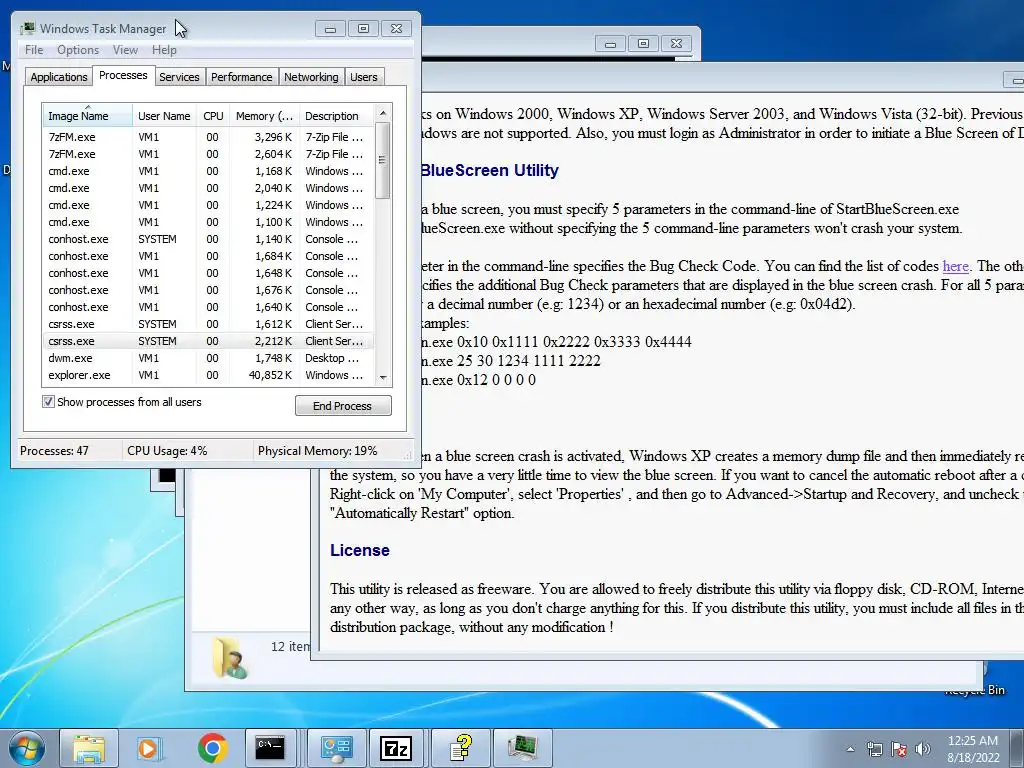Screen dimensions: 1024x768
Task: Open the File menu in Task Manager
Action: click(x=34, y=50)
